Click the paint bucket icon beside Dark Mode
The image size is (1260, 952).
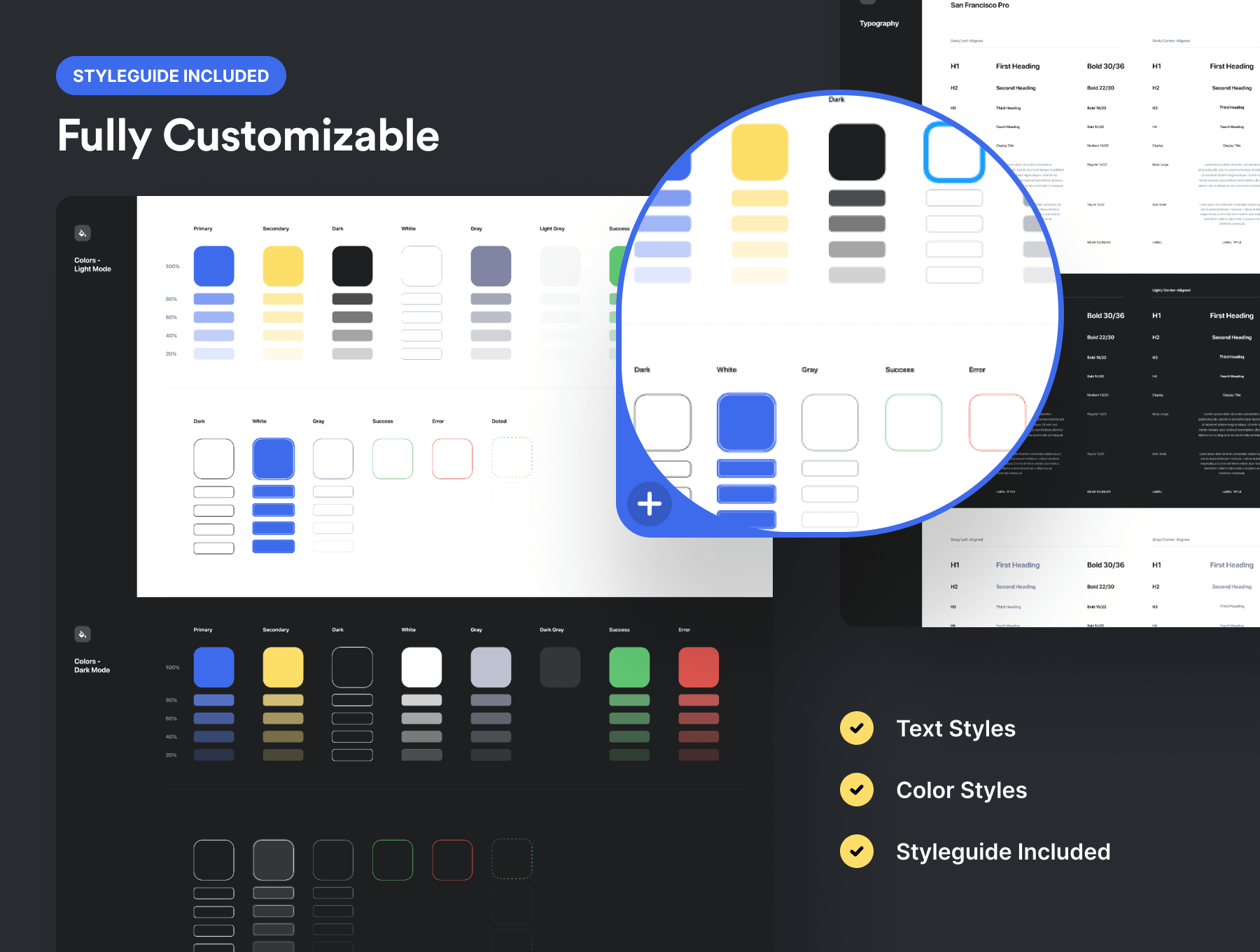coord(83,634)
